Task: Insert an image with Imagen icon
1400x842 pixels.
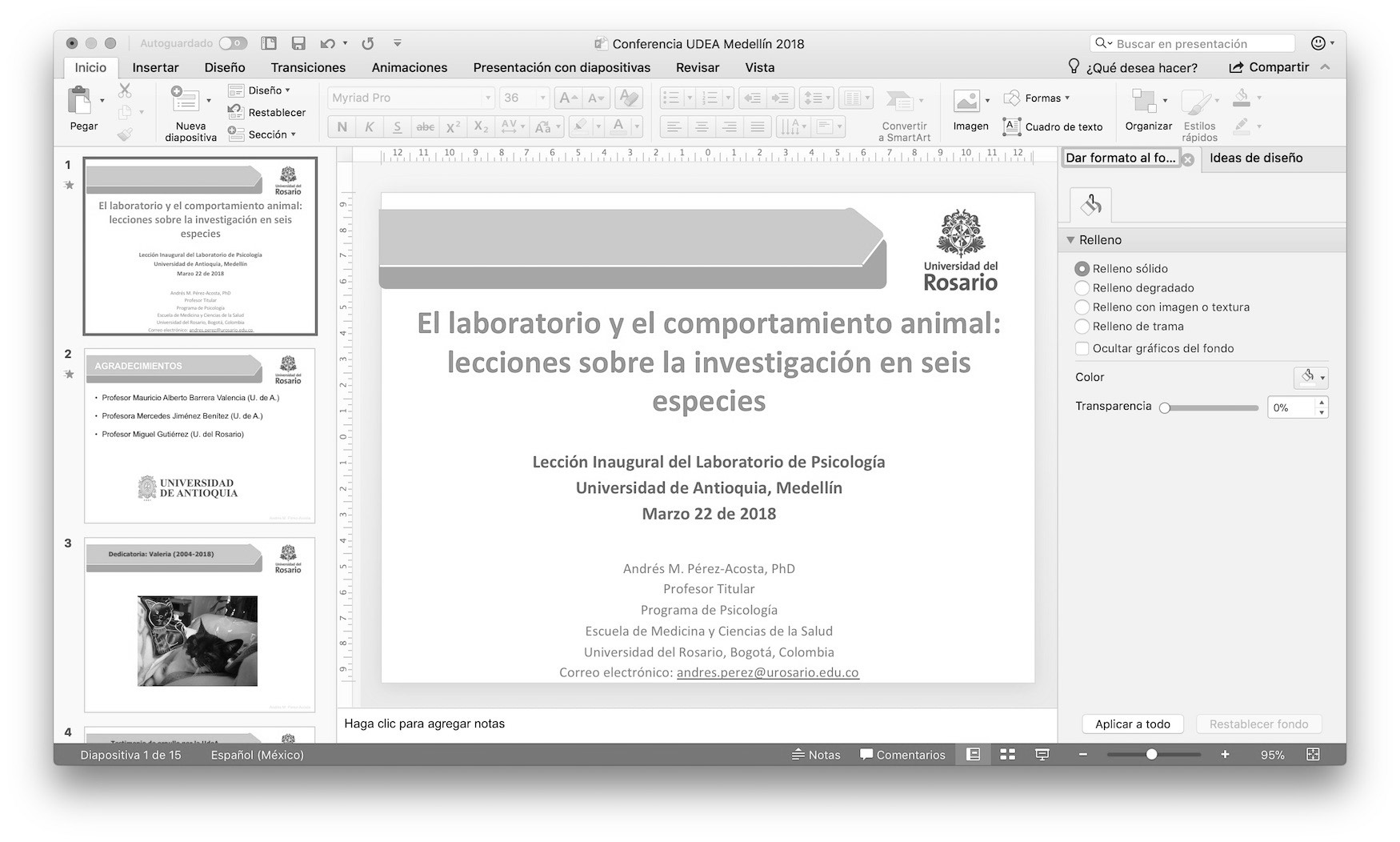Action: pos(966,101)
